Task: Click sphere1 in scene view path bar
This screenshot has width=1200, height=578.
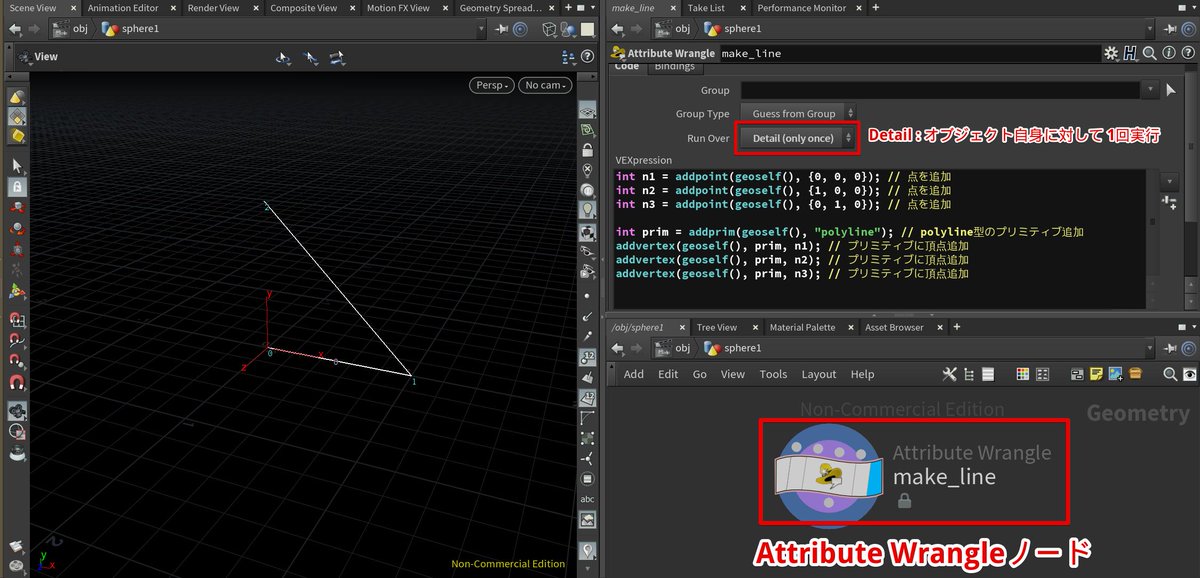Action: coord(140,29)
